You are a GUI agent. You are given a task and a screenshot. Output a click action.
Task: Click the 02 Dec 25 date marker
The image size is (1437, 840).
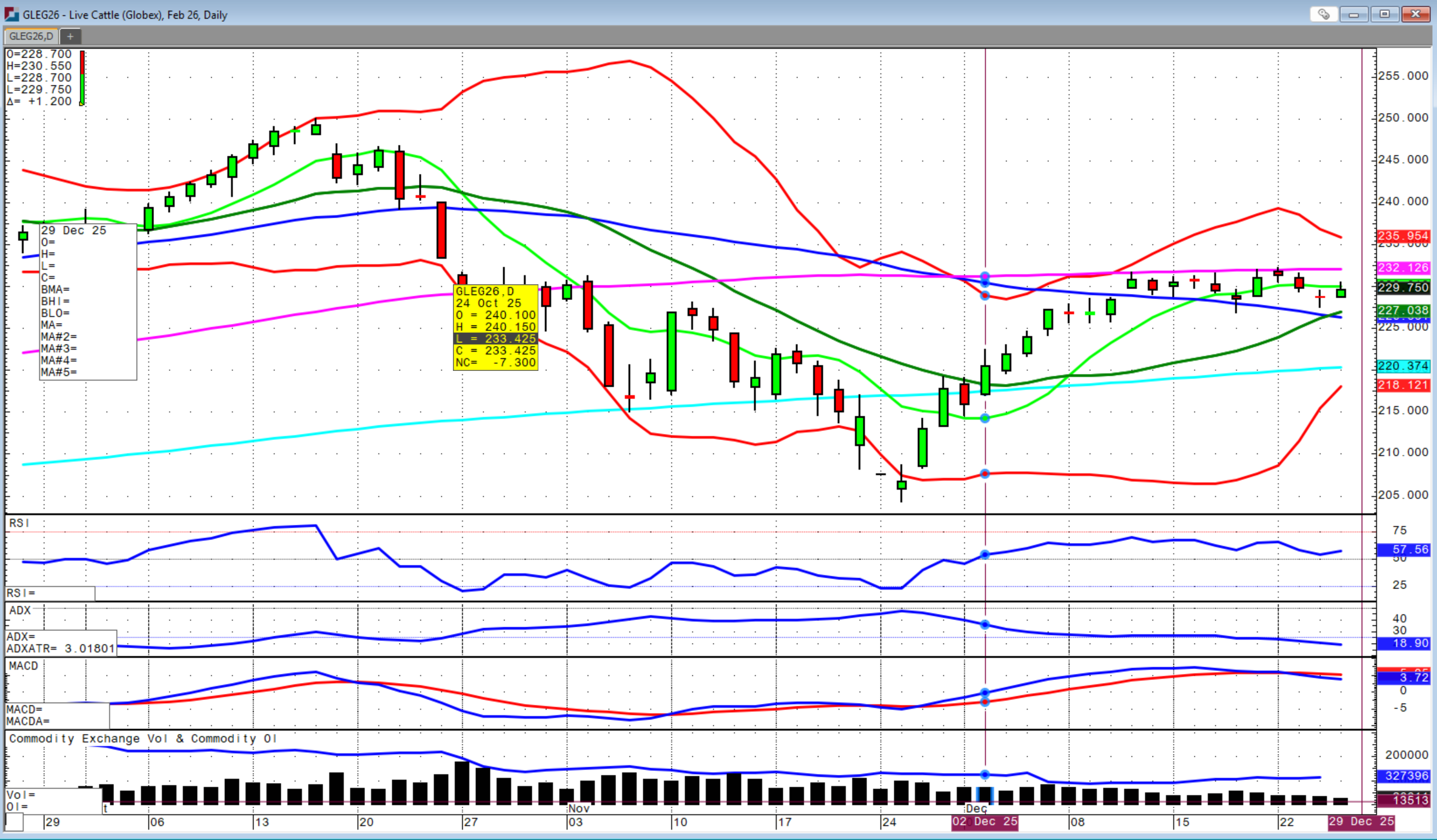point(984,822)
